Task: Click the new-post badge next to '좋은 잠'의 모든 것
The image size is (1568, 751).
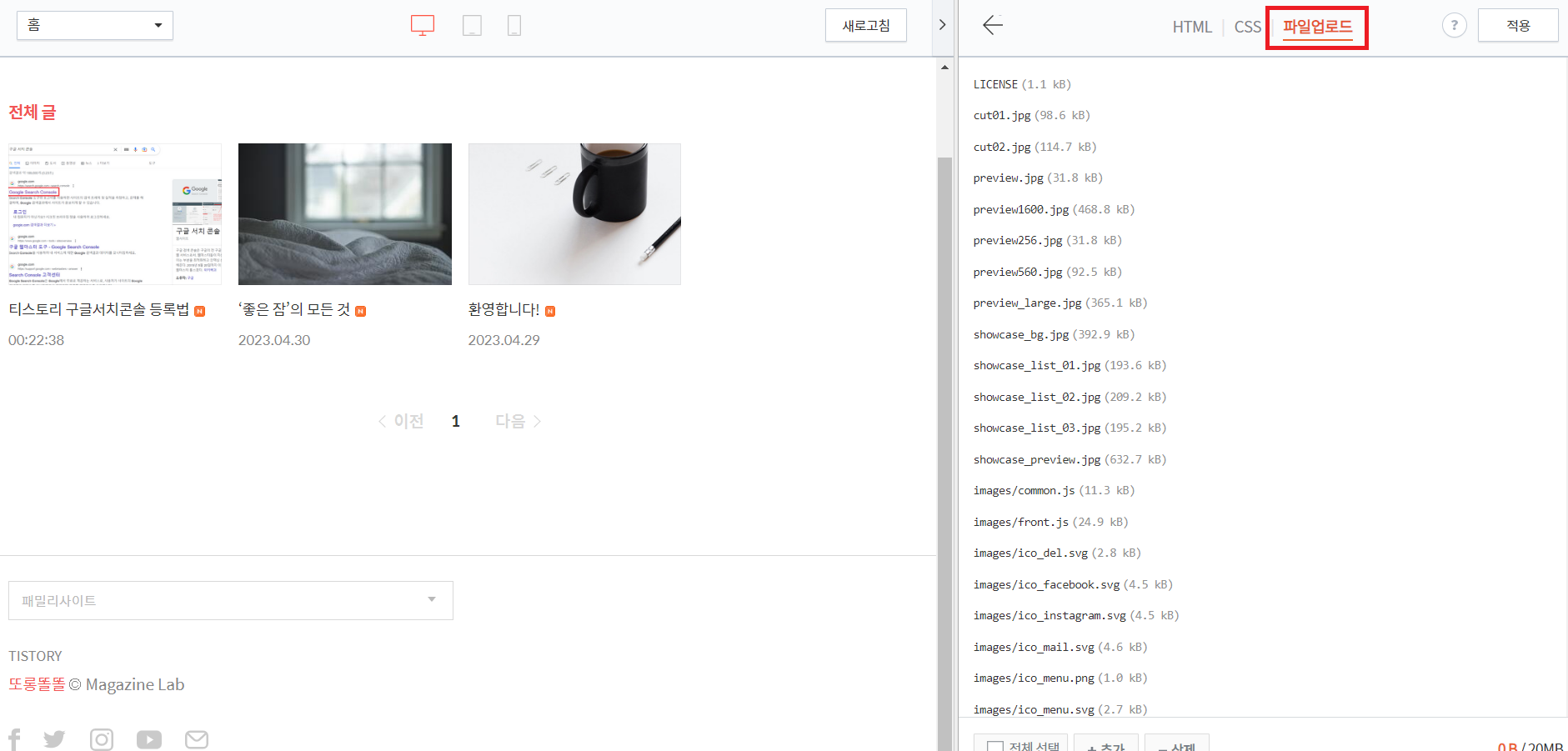Action: [x=360, y=311]
